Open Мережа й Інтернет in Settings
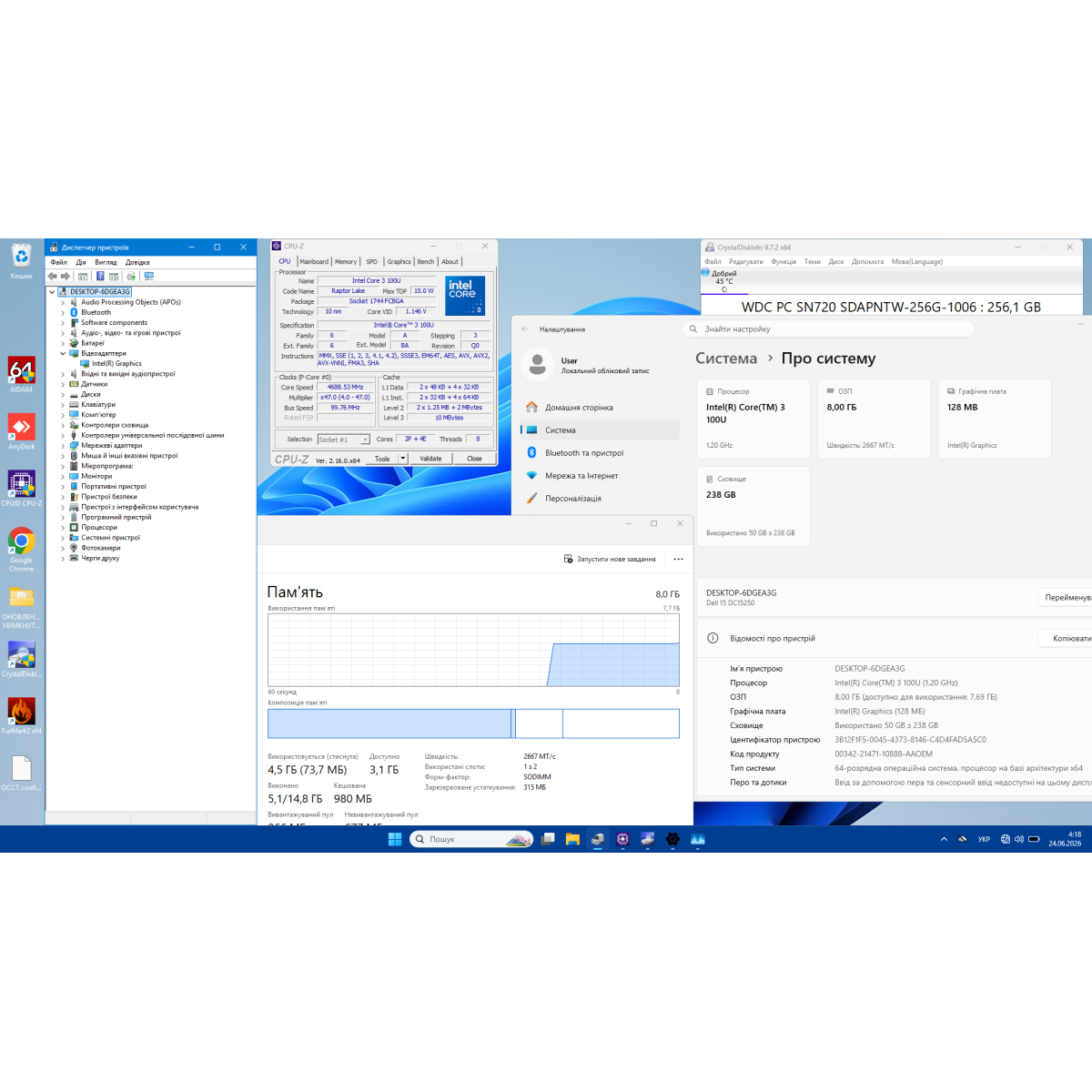 click(x=600, y=475)
